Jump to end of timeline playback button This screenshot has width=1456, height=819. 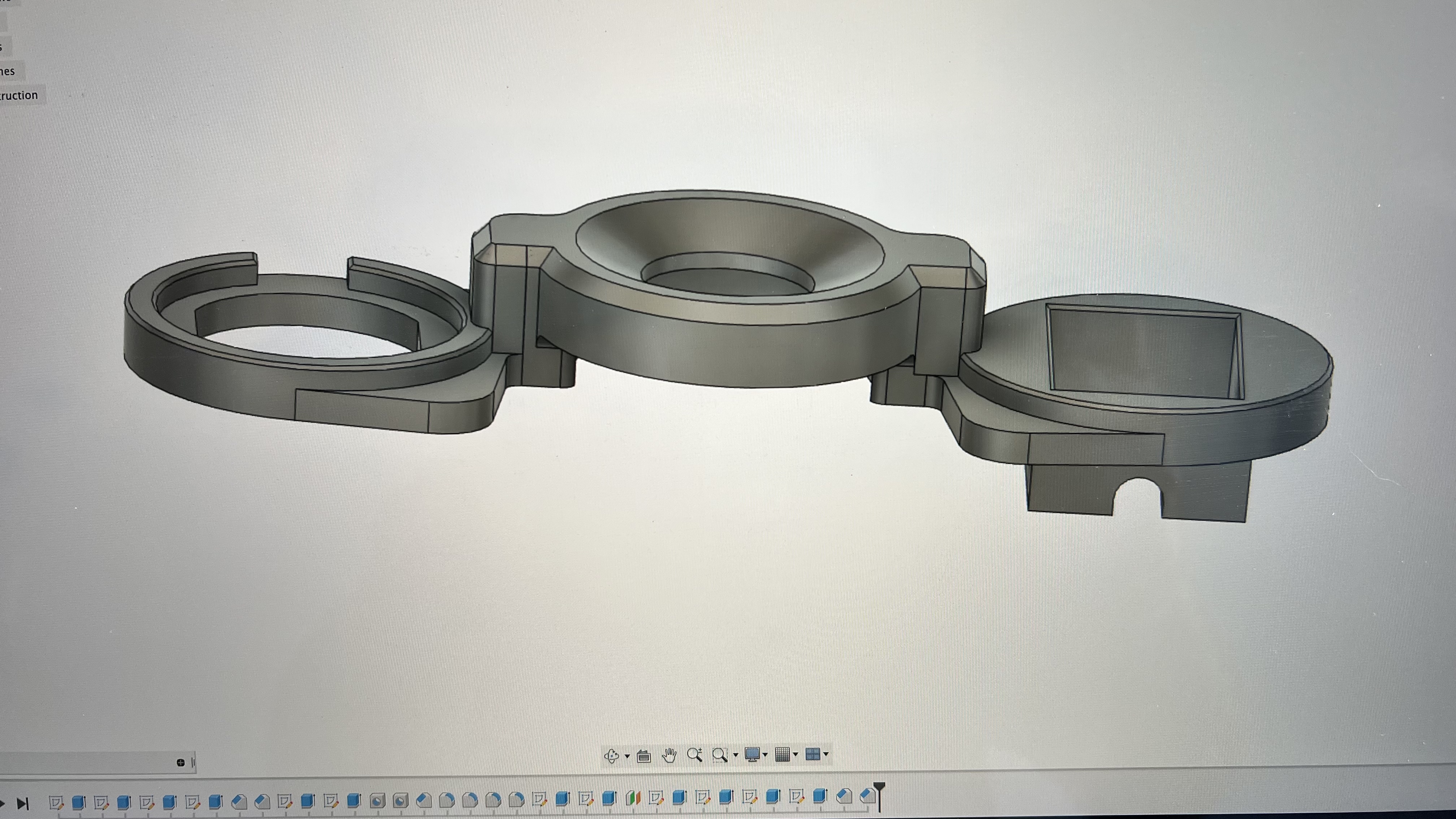pos(23,803)
